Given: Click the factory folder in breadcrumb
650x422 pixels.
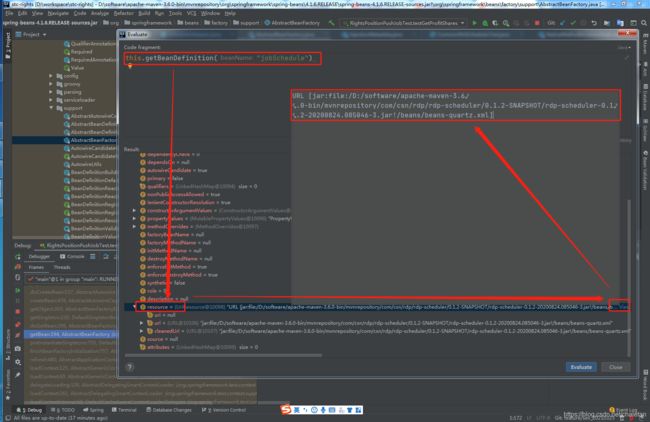Looking at the screenshot, I should [x=216, y=23].
